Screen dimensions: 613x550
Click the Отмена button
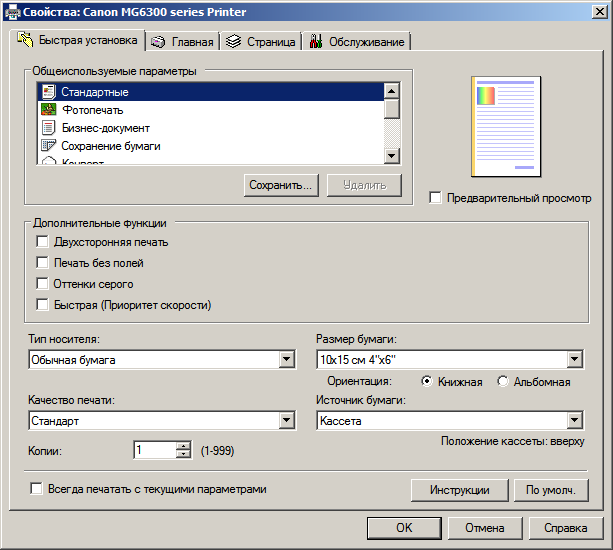point(485,528)
